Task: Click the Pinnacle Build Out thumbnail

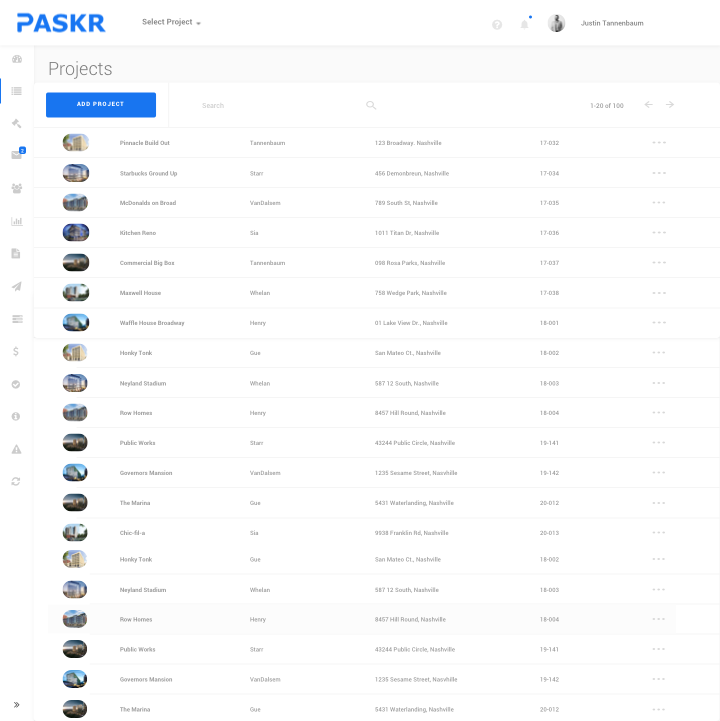Action: point(75,143)
